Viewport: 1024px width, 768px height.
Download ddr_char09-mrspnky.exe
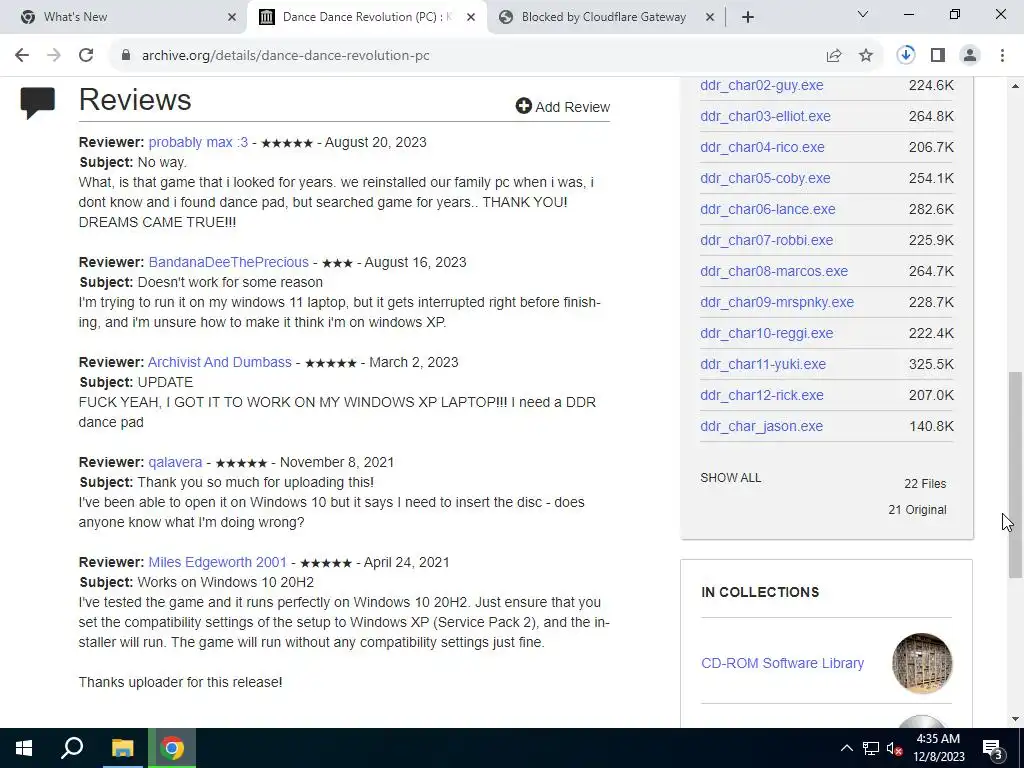(777, 302)
